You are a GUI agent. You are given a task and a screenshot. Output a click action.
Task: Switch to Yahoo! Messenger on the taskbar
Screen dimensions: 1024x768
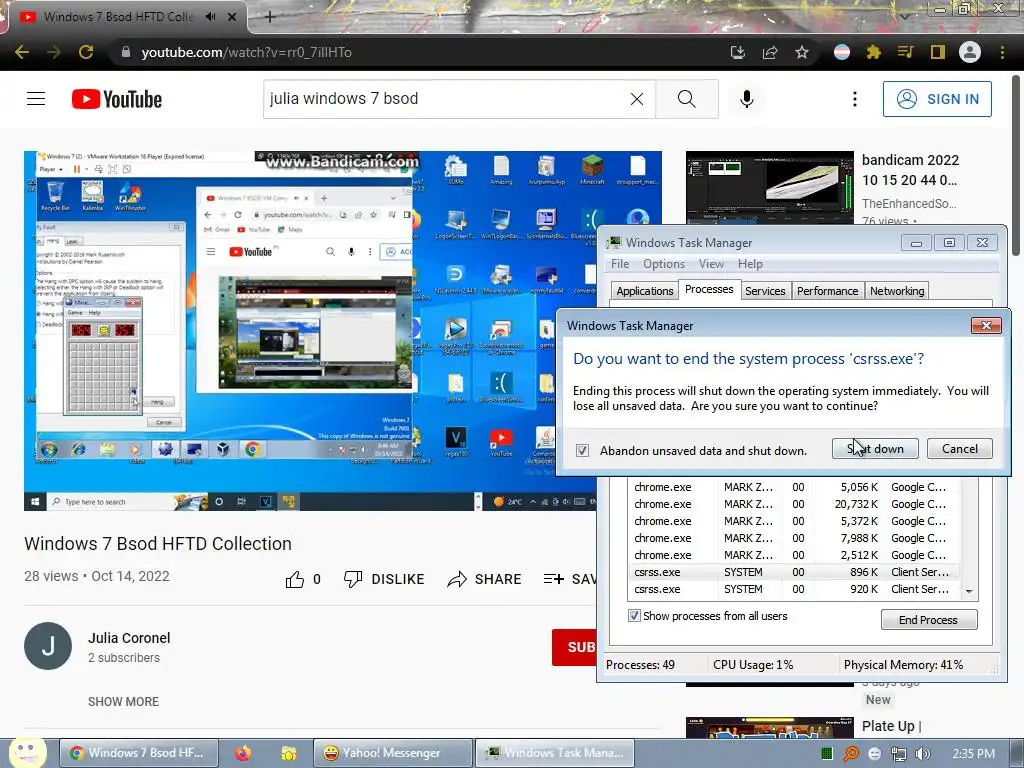392,753
